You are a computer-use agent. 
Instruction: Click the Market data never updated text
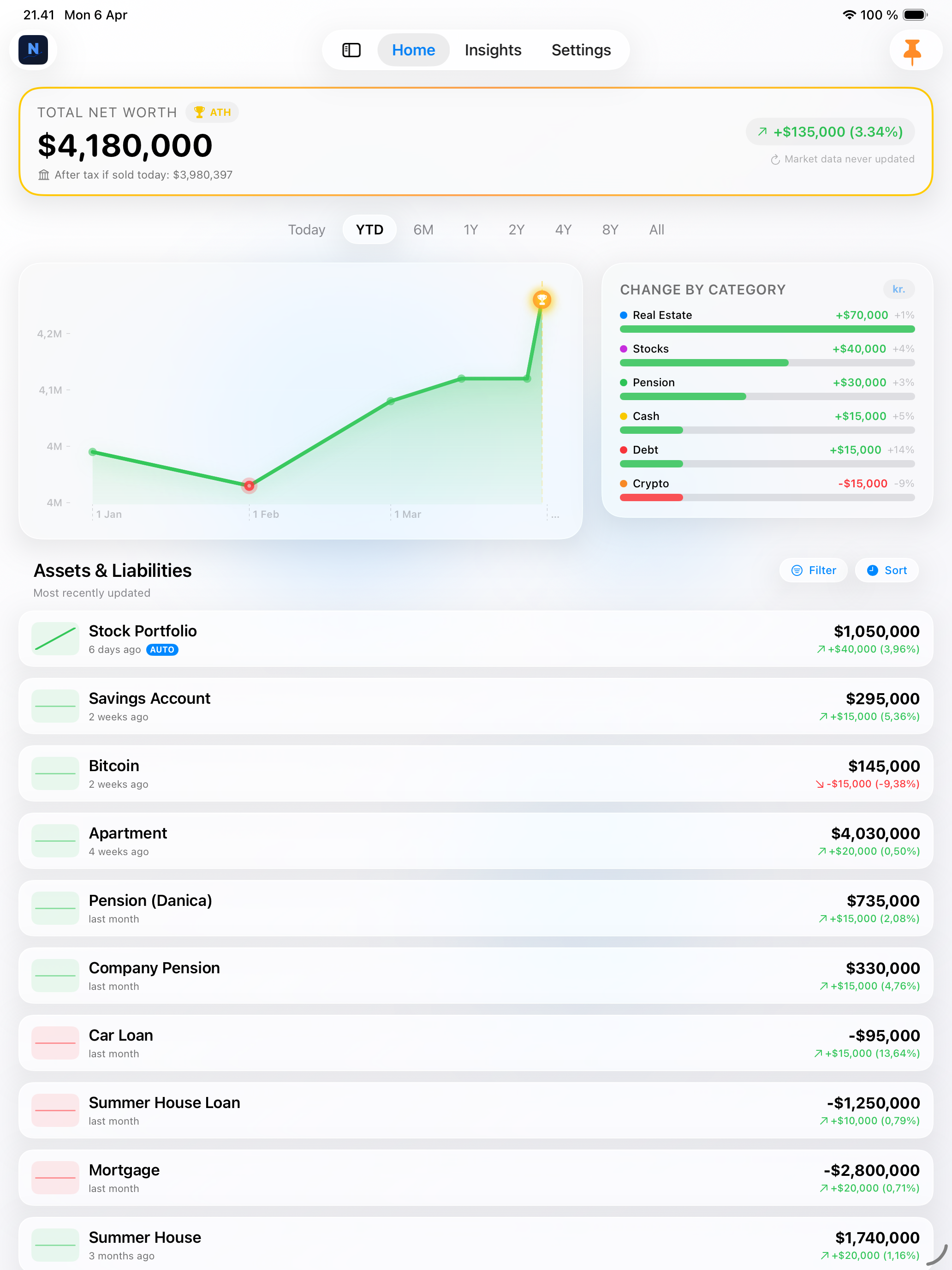pyautogui.click(x=849, y=159)
